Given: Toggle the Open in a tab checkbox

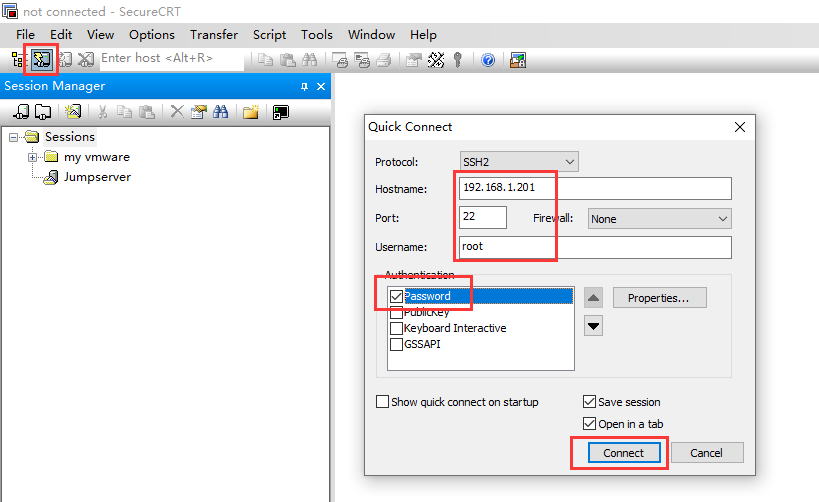Looking at the screenshot, I should (x=589, y=424).
